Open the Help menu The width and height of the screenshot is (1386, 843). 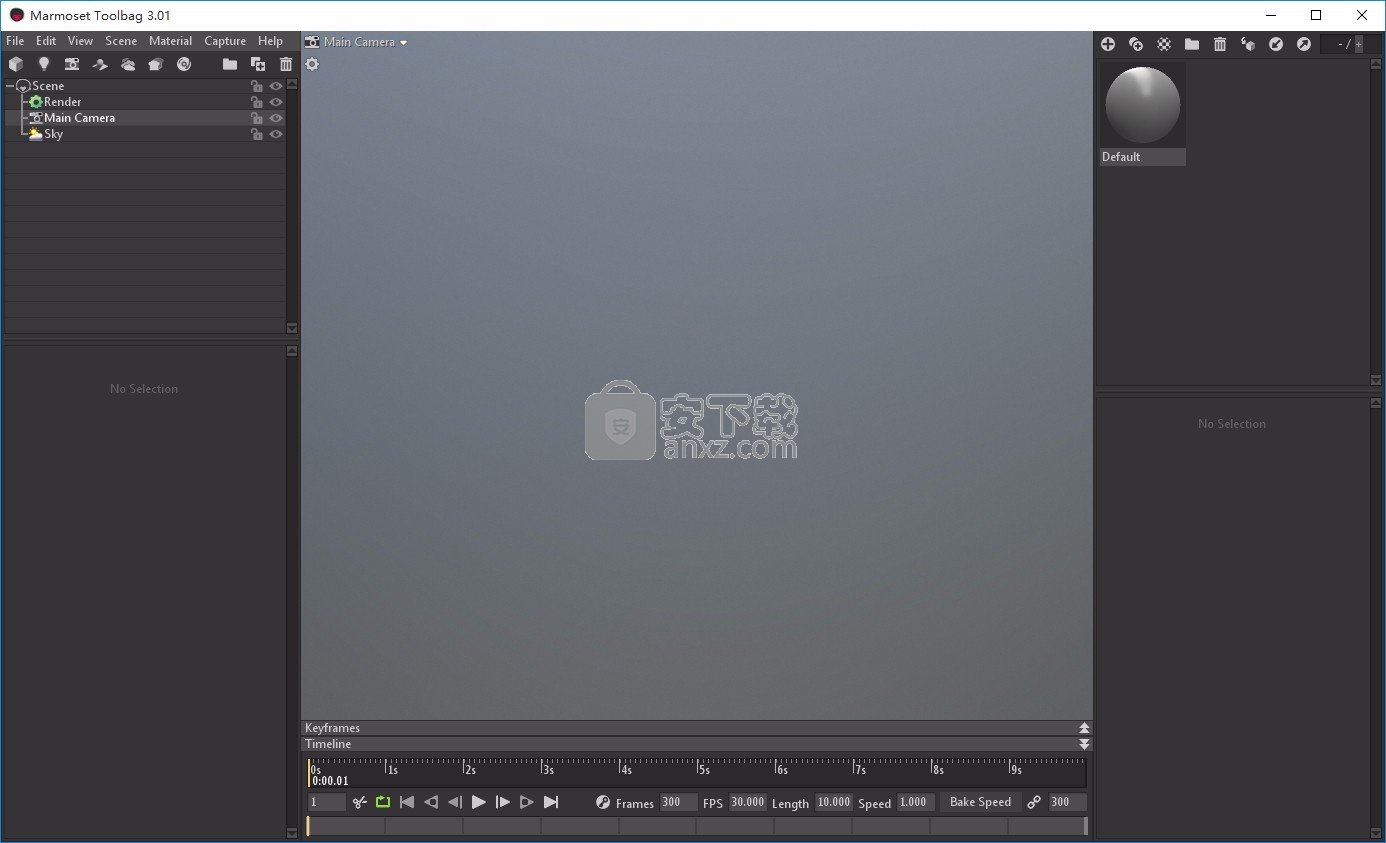(x=270, y=41)
